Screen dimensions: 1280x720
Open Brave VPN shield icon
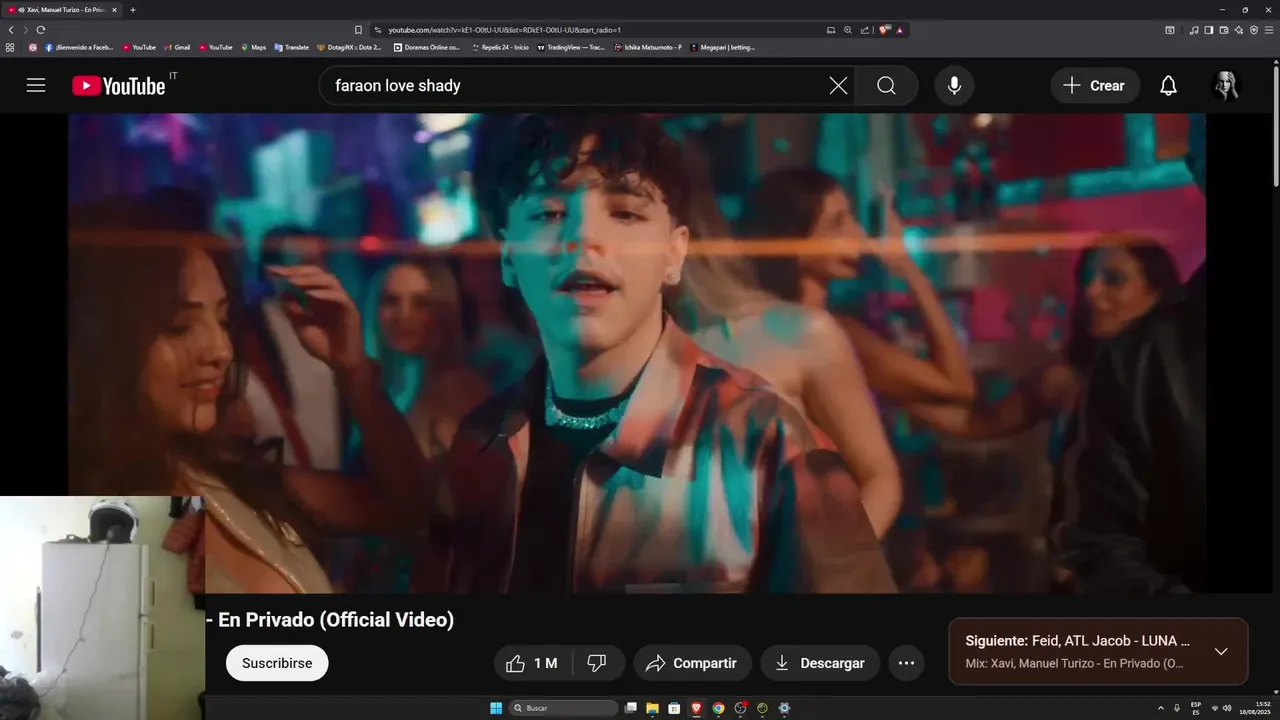coord(1254,30)
